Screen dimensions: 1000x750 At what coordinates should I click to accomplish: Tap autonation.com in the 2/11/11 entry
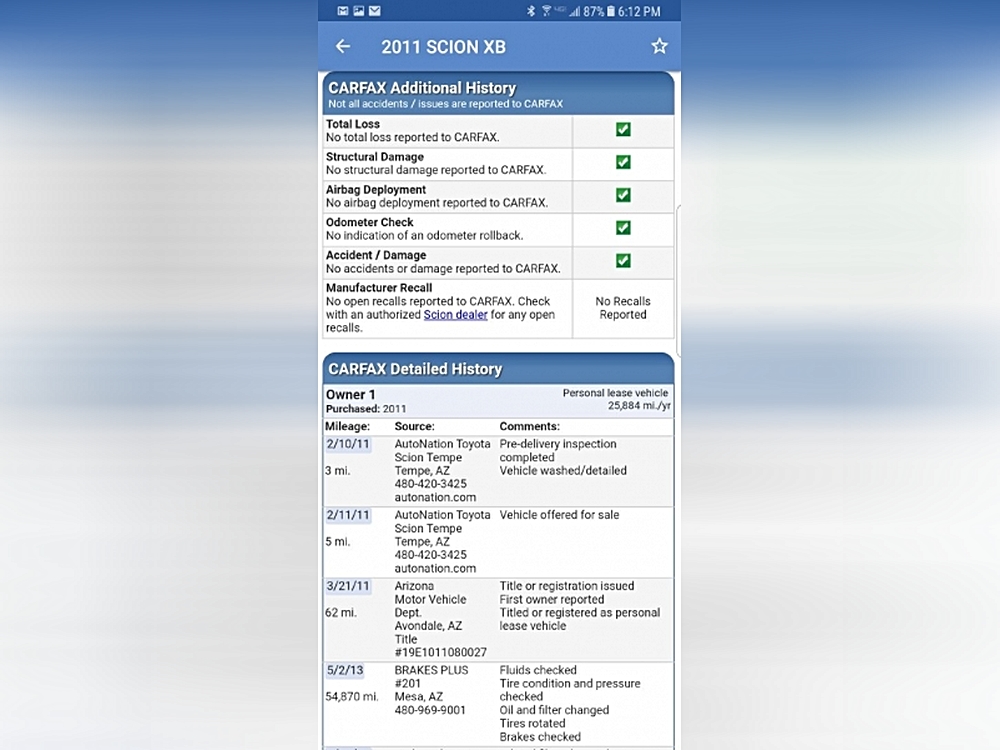click(435, 568)
